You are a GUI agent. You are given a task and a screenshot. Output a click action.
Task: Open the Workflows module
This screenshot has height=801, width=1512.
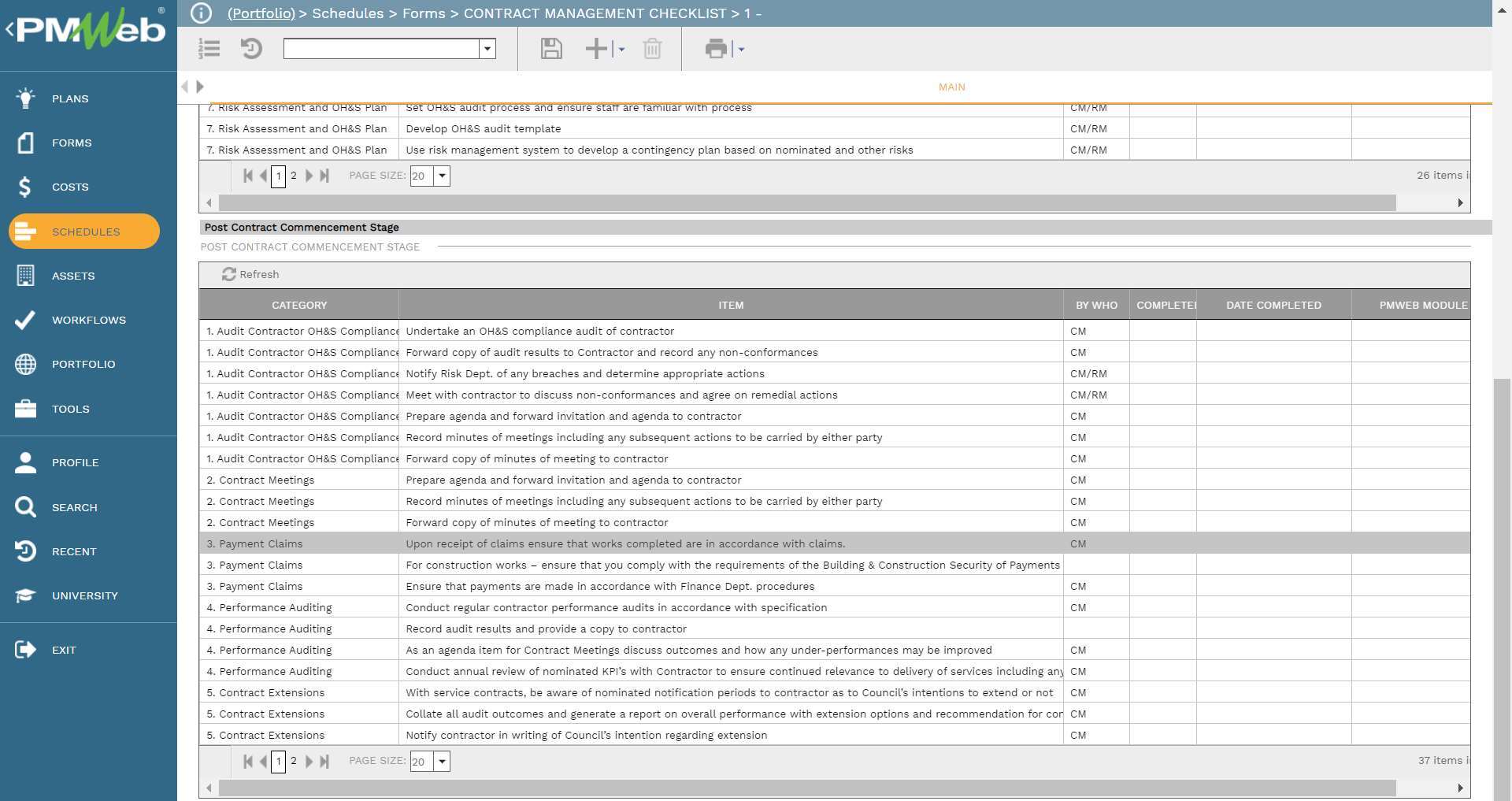[88, 320]
